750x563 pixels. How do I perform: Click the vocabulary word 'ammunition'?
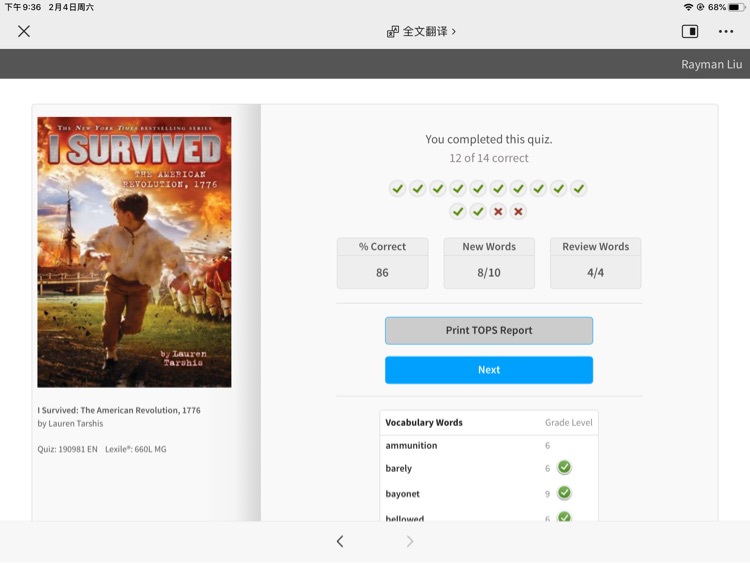tap(411, 445)
